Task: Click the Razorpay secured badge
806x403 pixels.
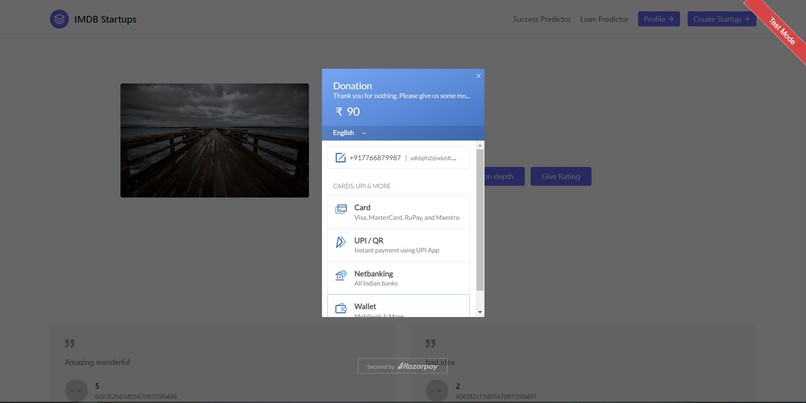Action: (402, 367)
